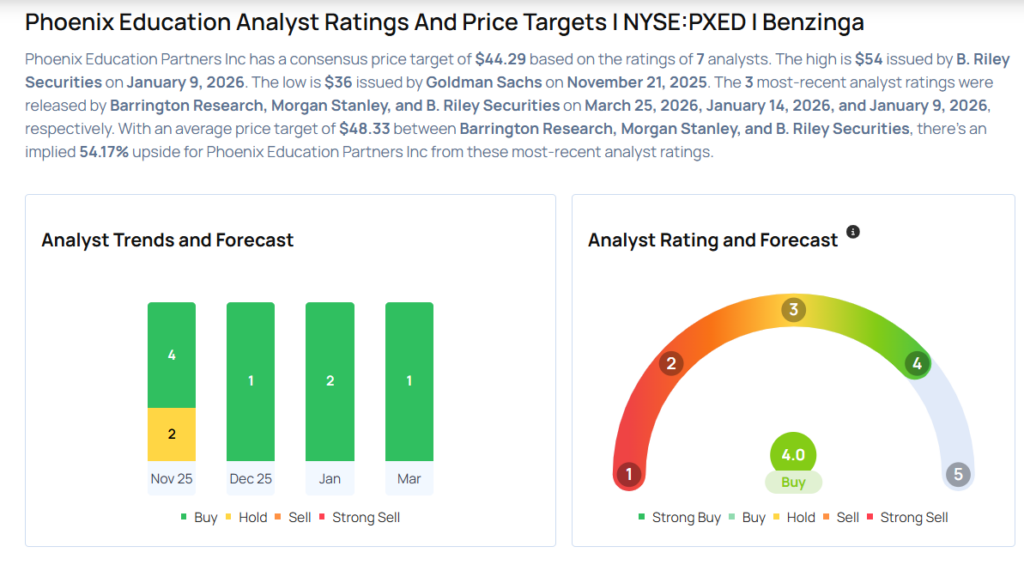This screenshot has width=1024, height=565.
Task: Click gauge marker number 1
Action: pyautogui.click(x=628, y=474)
